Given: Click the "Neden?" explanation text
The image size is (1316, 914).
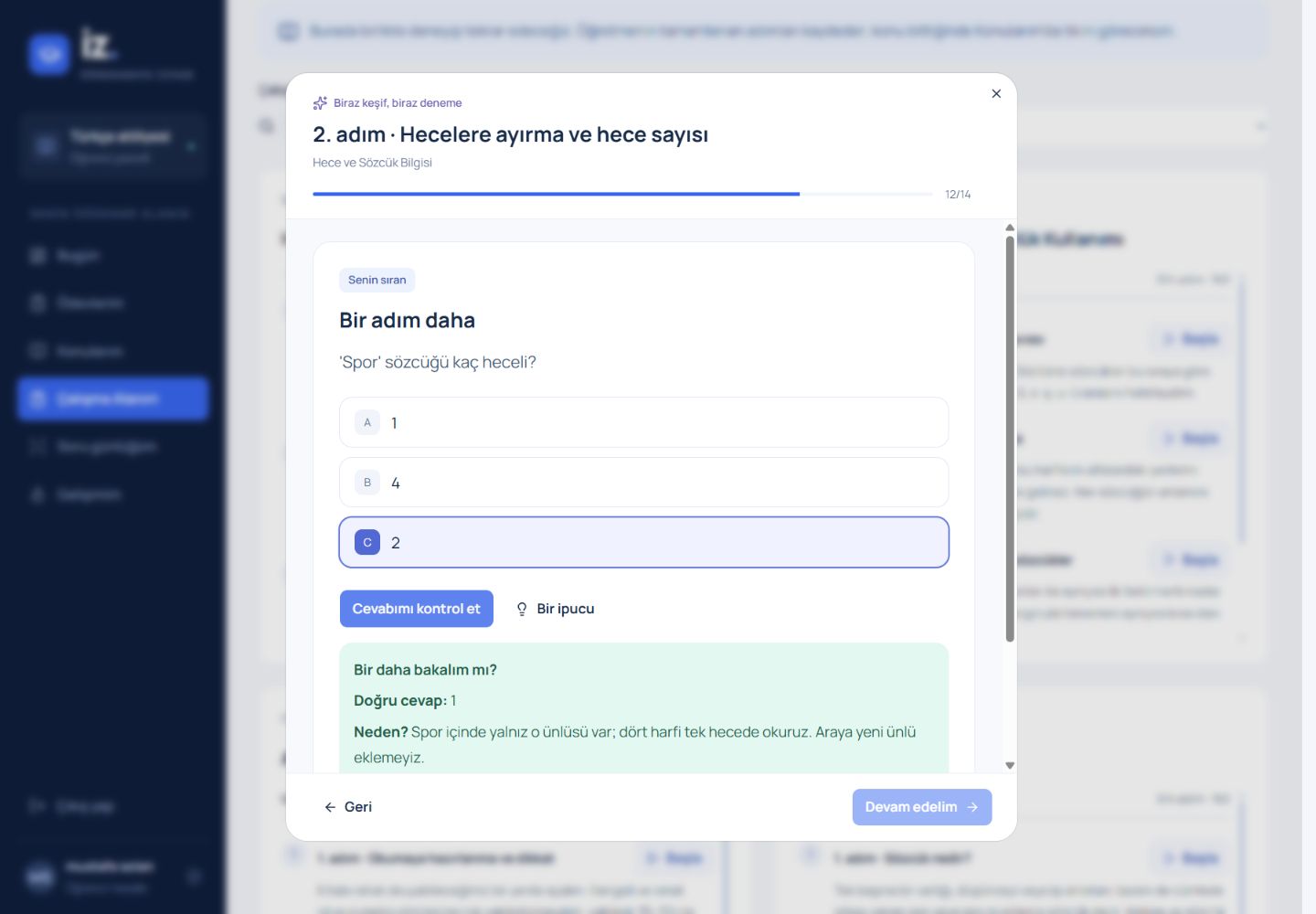Looking at the screenshot, I should pos(634,744).
